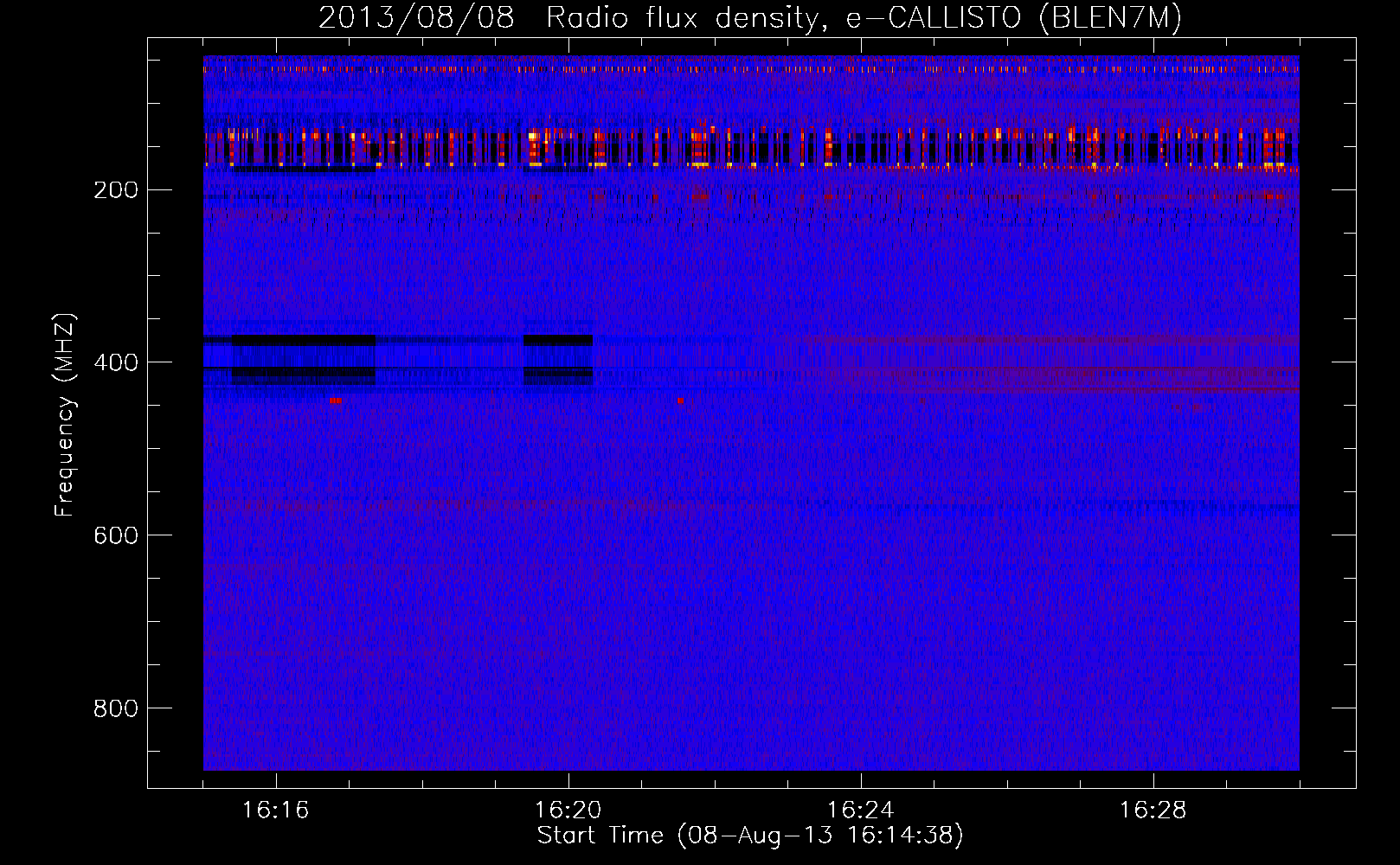The height and width of the screenshot is (865, 1400).
Task: Click the small red spot near 16:17
Action: tap(336, 400)
